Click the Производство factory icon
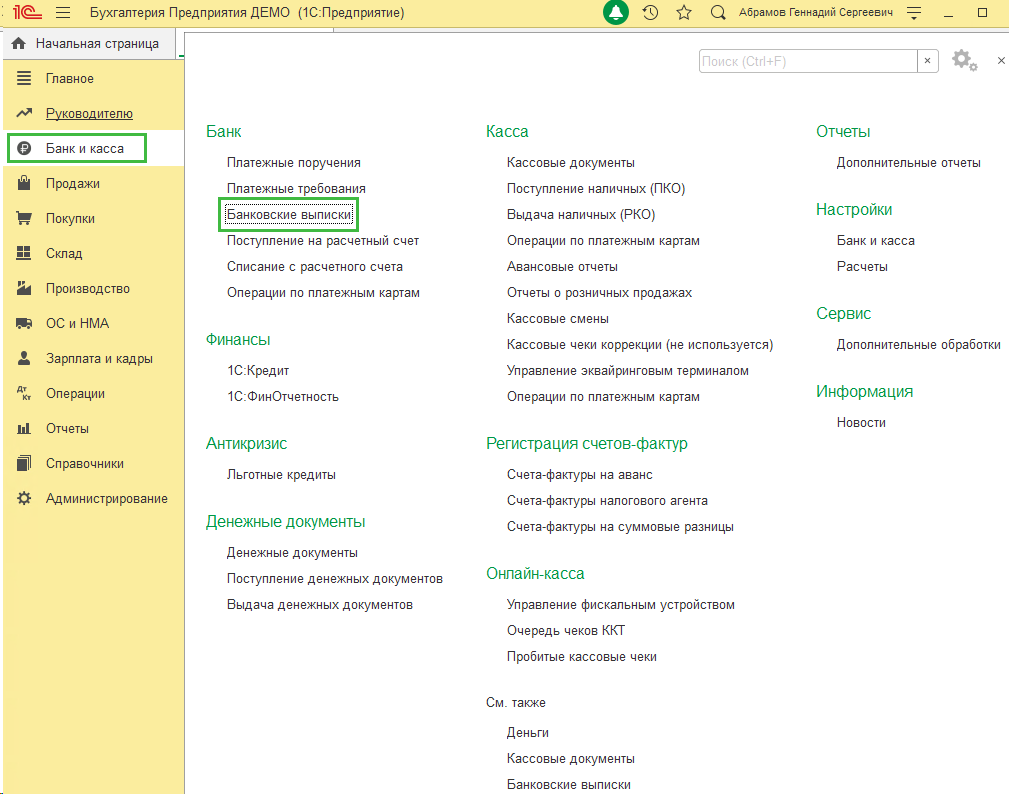This screenshot has width=1009, height=794. [x=24, y=288]
